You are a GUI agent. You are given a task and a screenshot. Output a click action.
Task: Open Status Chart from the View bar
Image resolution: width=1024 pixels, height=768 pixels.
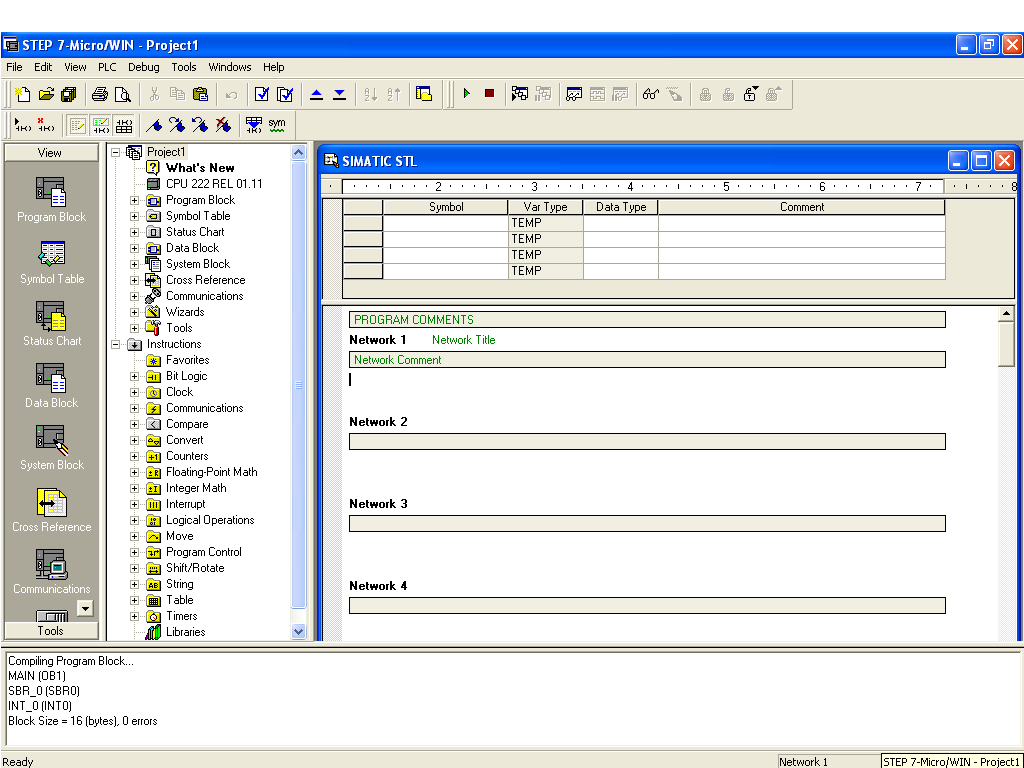click(51, 324)
